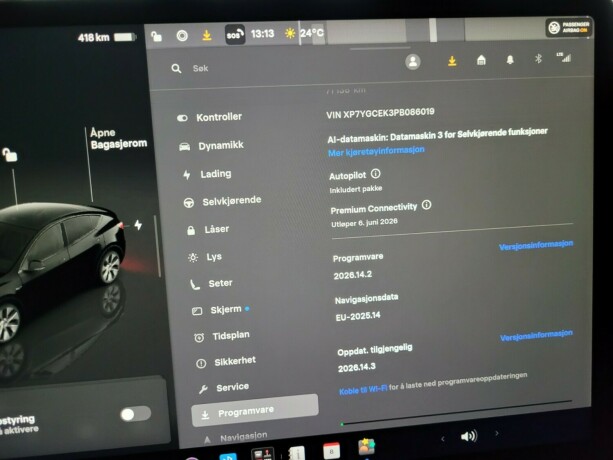
Task: Open the driver profile icon
Action: click(413, 62)
